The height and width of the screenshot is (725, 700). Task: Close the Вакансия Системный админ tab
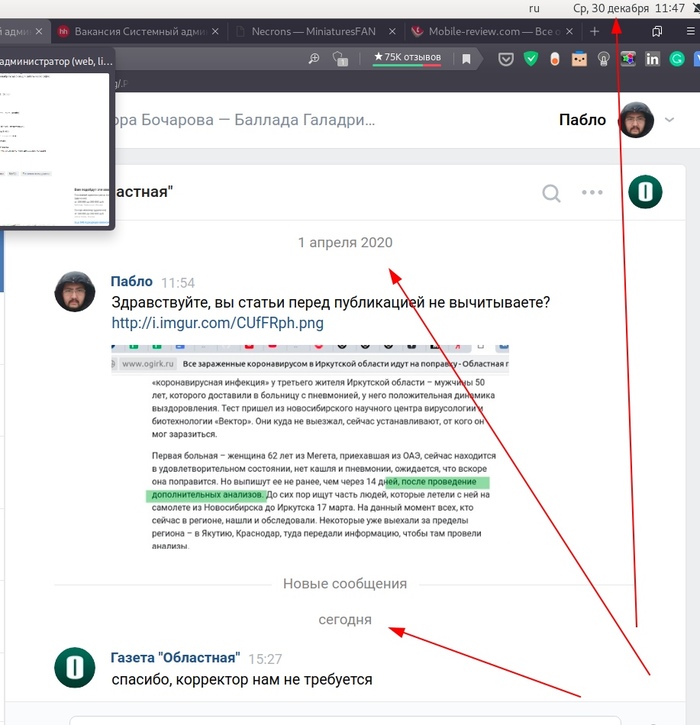(215, 31)
